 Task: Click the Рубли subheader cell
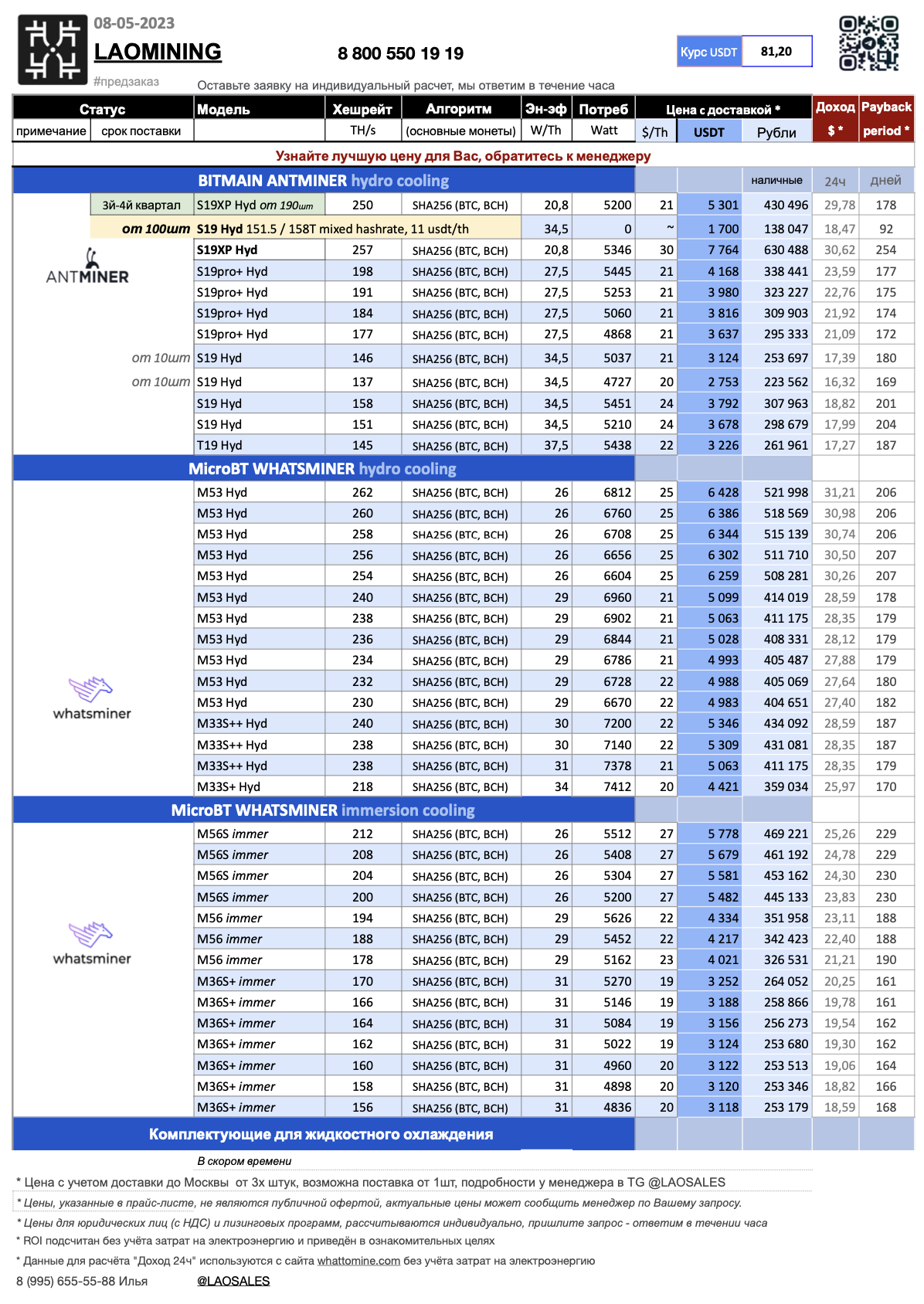(x=776, y=132)
